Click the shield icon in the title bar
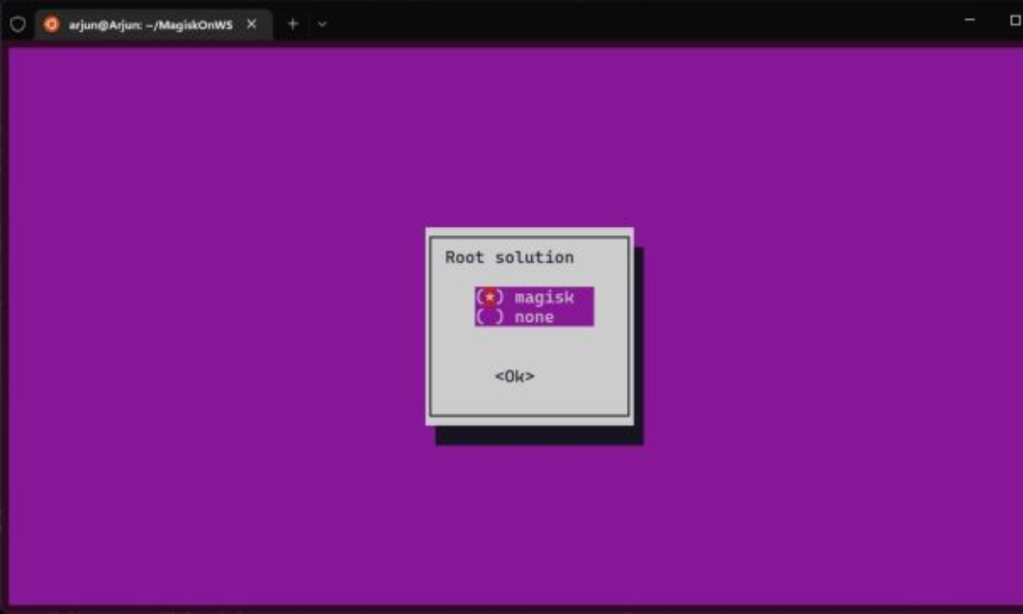 pos(18,24)
